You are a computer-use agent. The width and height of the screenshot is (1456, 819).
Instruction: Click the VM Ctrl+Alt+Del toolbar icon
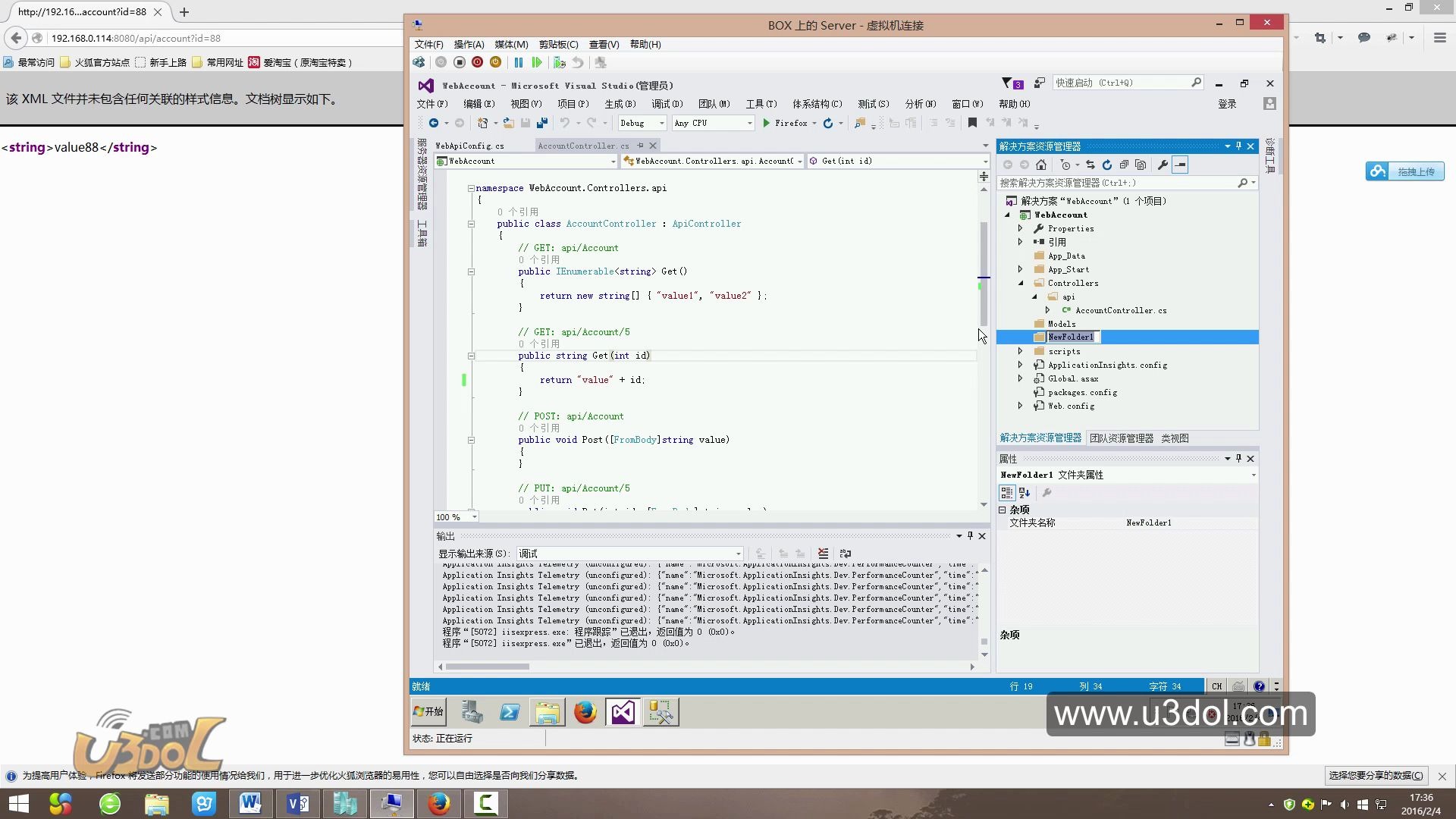(x=419, y=63)
